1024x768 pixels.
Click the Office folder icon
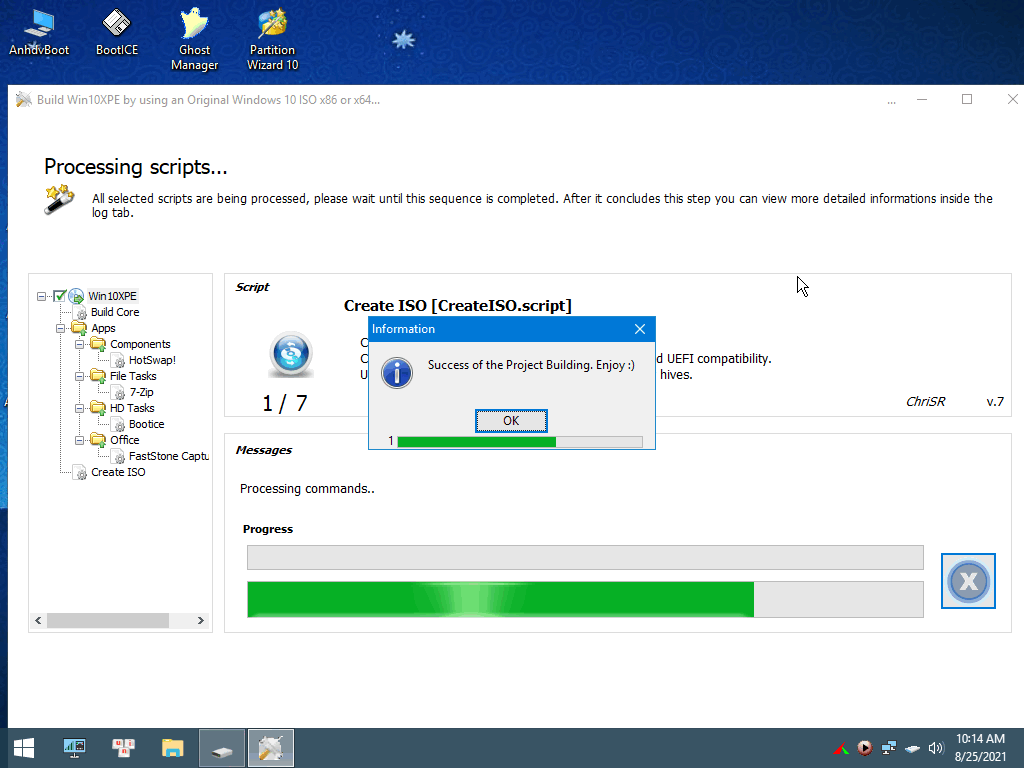98,440
